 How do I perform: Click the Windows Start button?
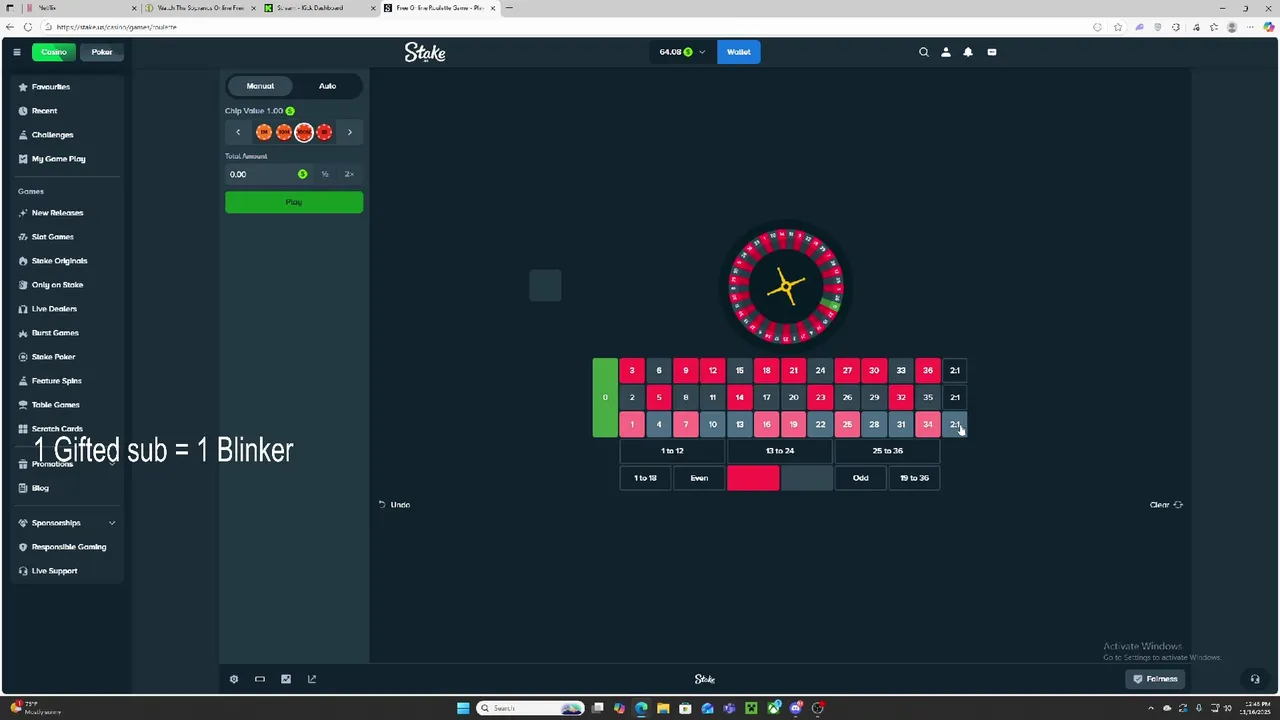[463, 708]
